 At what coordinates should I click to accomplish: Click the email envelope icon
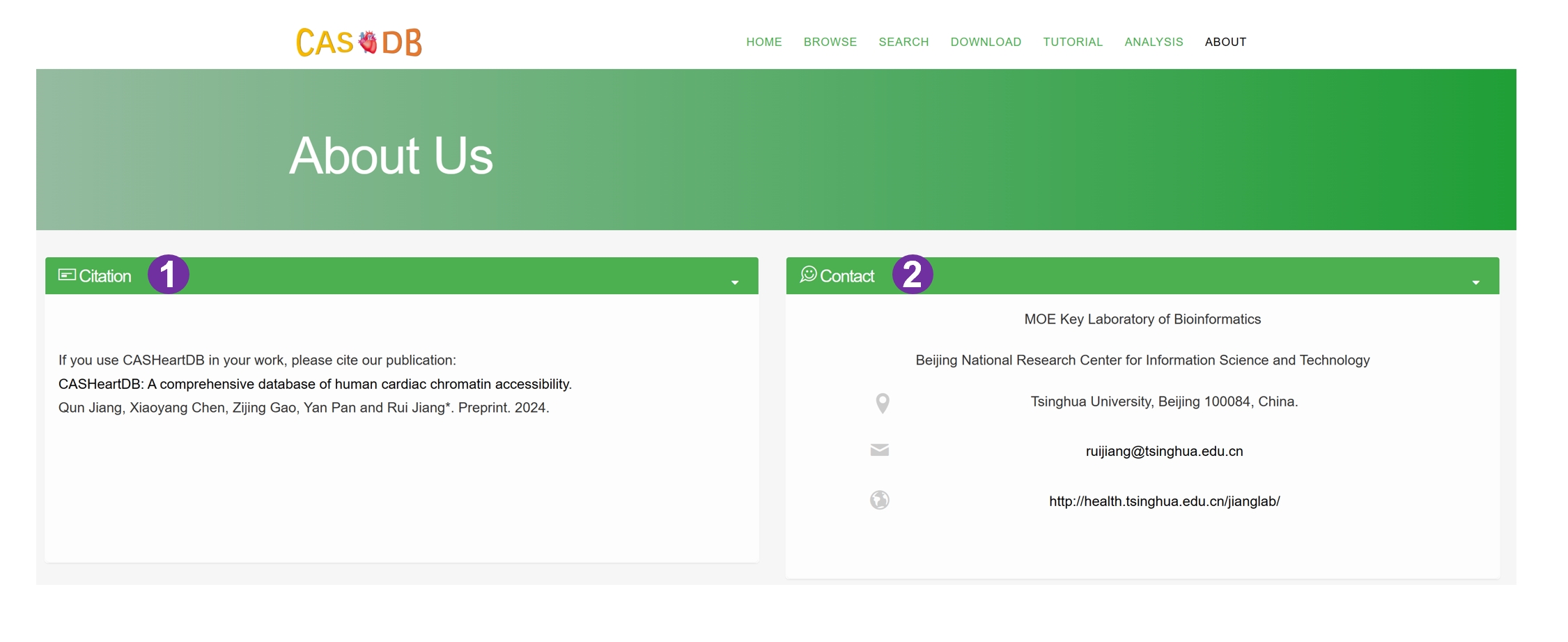[x=879, y=450]
